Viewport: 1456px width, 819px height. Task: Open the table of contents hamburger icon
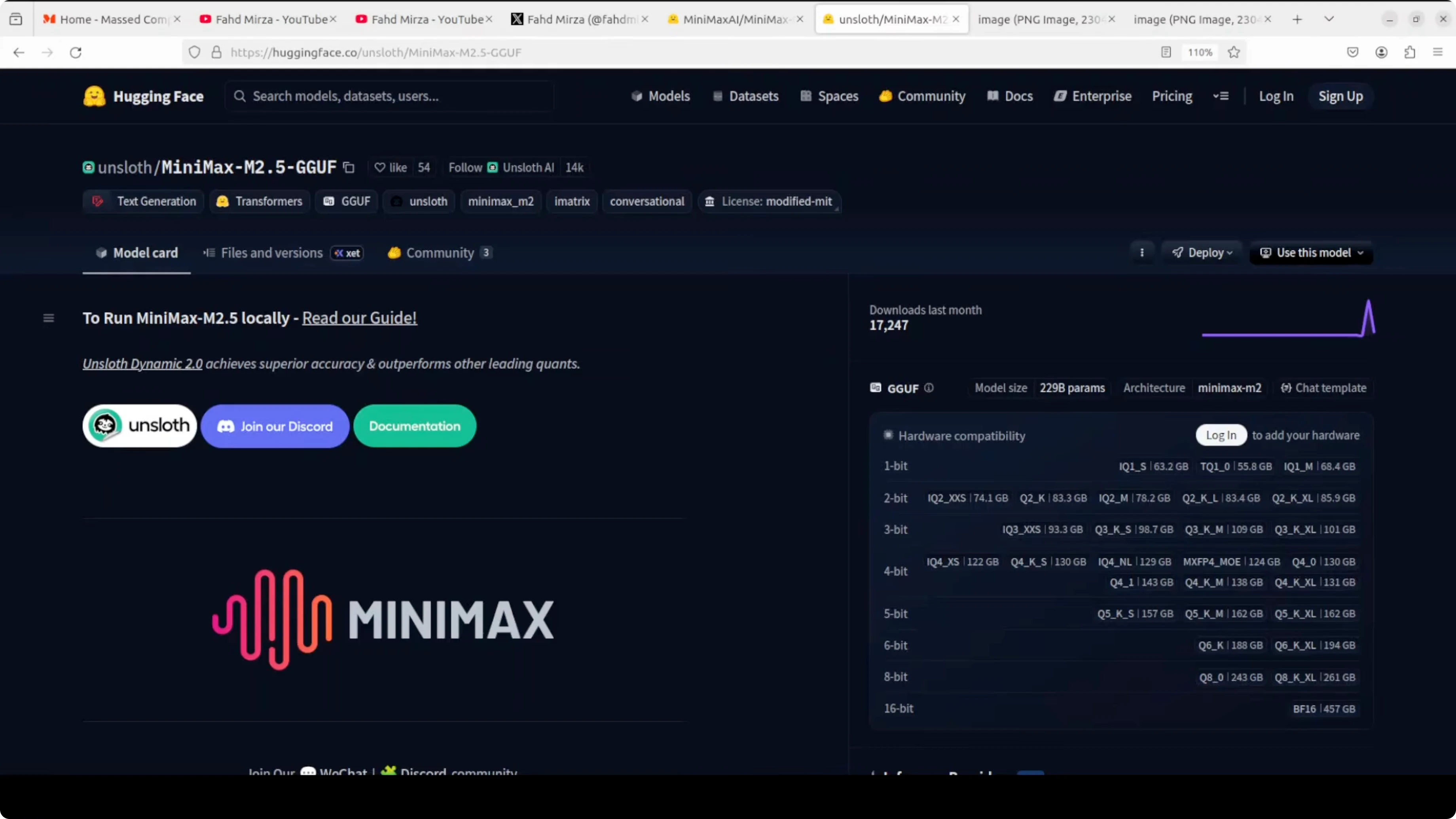49,318
